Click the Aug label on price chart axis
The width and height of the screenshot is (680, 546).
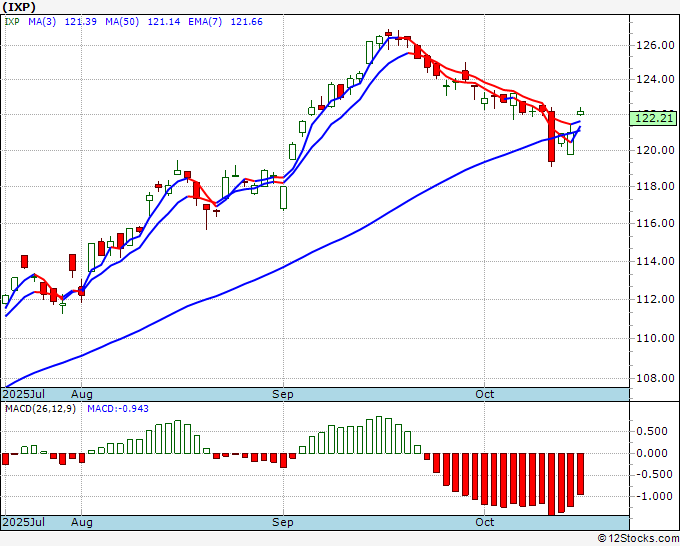pyautogui.click(x=82, y=394)
